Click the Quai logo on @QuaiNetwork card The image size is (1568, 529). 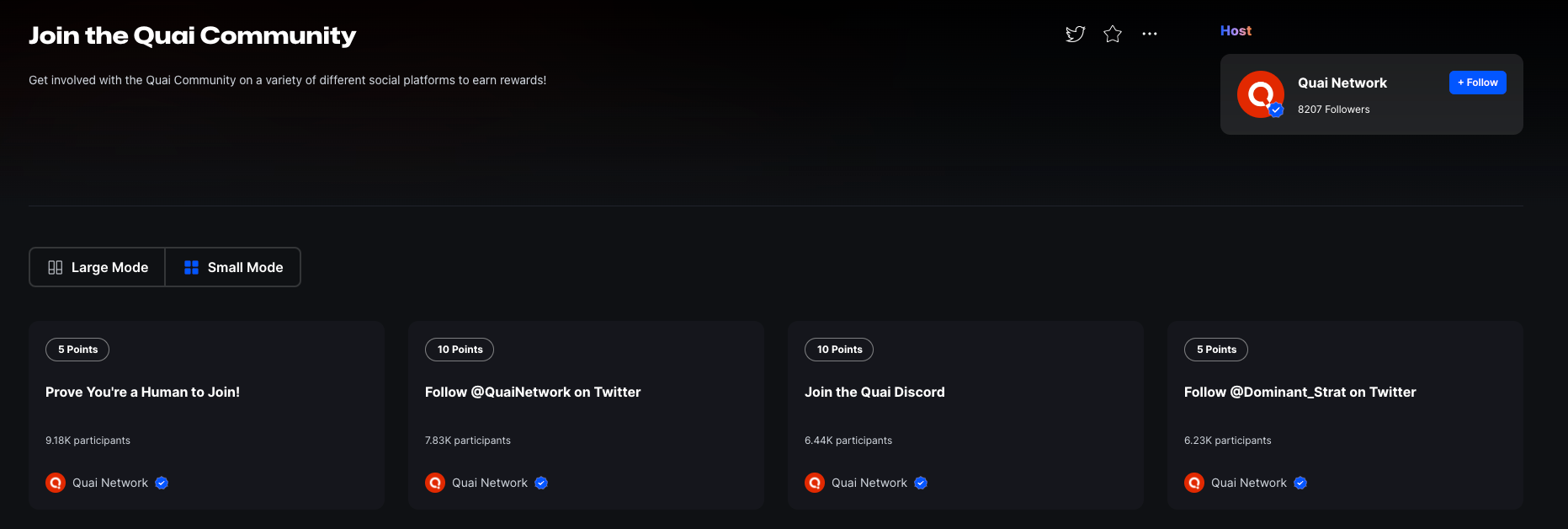[x=435, y=483]
